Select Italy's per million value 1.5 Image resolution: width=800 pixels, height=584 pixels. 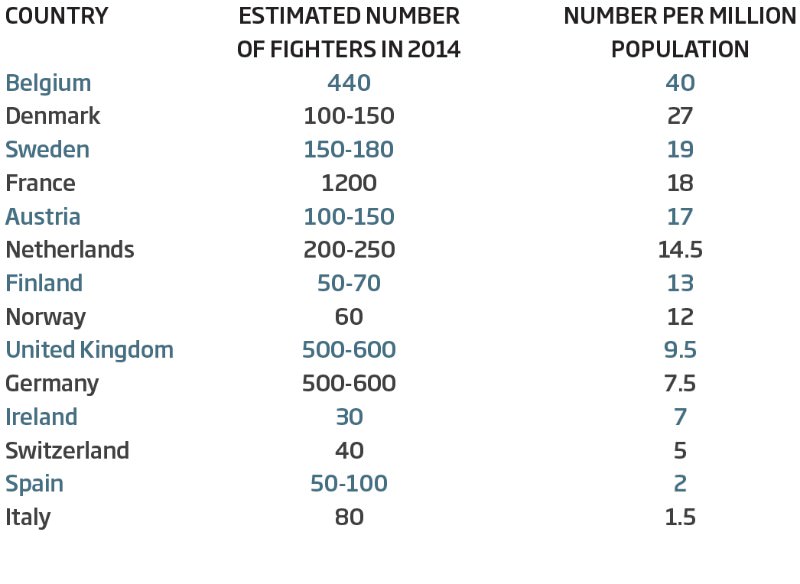(x=680, y=517)
